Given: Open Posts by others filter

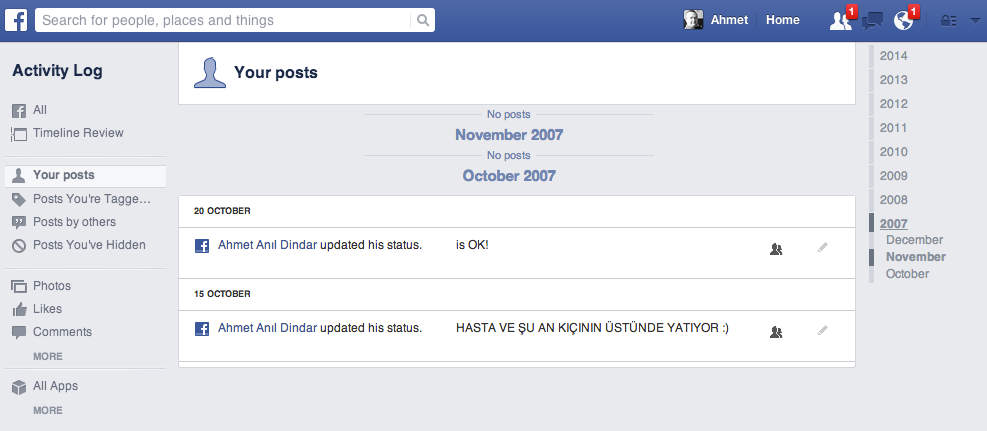Looking at the screenshot, I should coord(74,222).
